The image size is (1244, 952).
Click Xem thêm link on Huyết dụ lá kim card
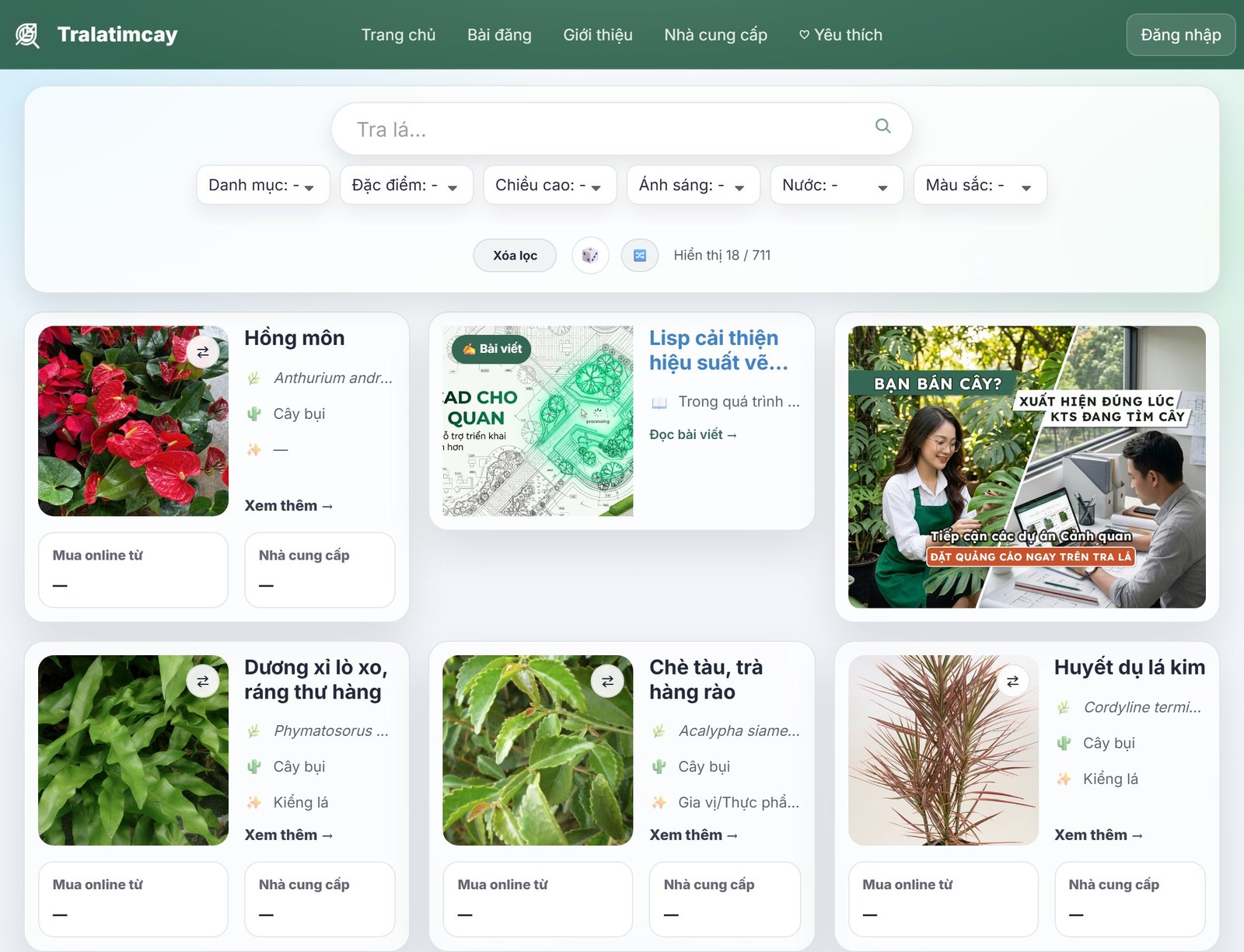pyautogui.click(x=1098, y=835)
